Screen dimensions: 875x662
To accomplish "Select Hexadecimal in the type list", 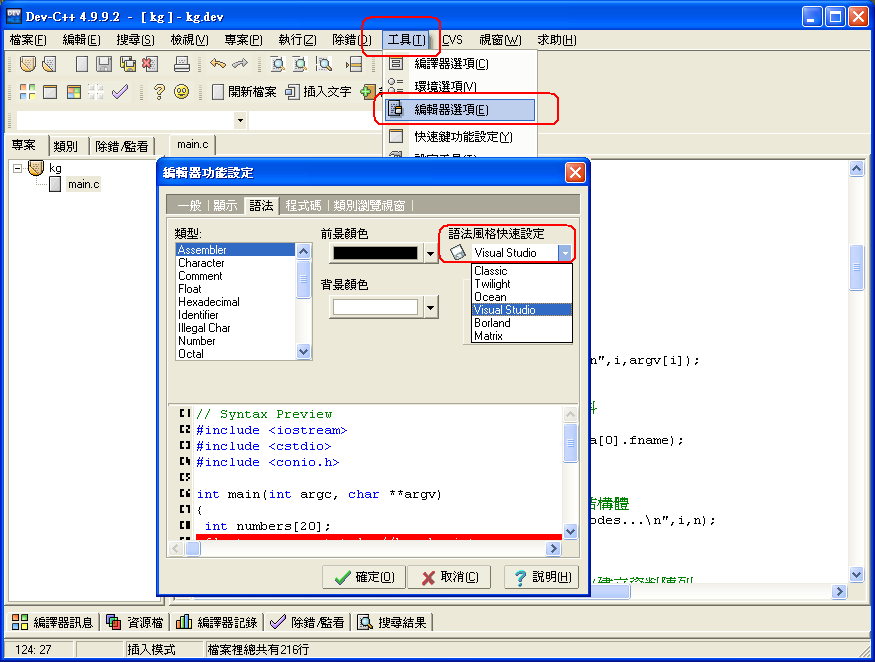I will [x=235, y=301].
